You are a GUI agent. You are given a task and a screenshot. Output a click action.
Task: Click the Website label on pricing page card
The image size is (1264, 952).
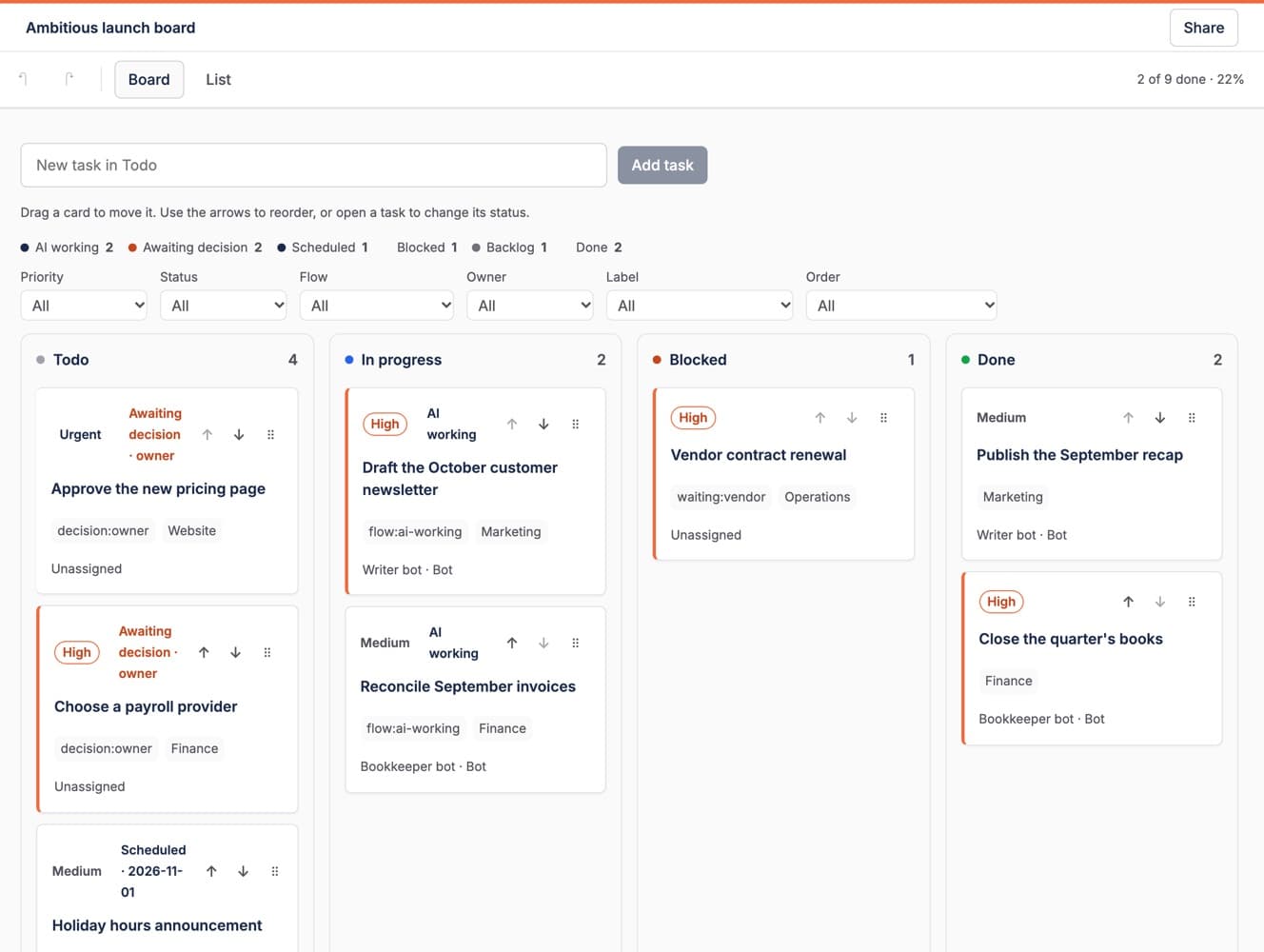[x=192, y=531]
